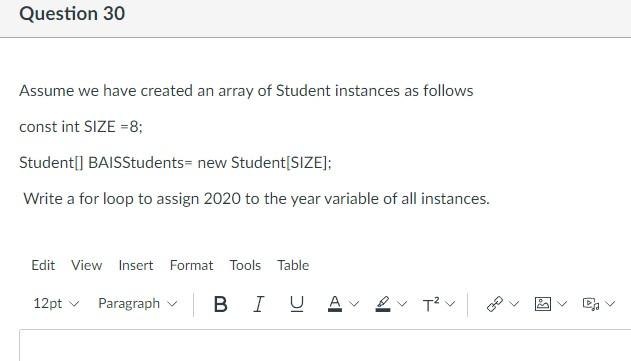631x361 pixels.
Task: Open the Paragraph block format dropdown
Action: (x=138, y=303)
